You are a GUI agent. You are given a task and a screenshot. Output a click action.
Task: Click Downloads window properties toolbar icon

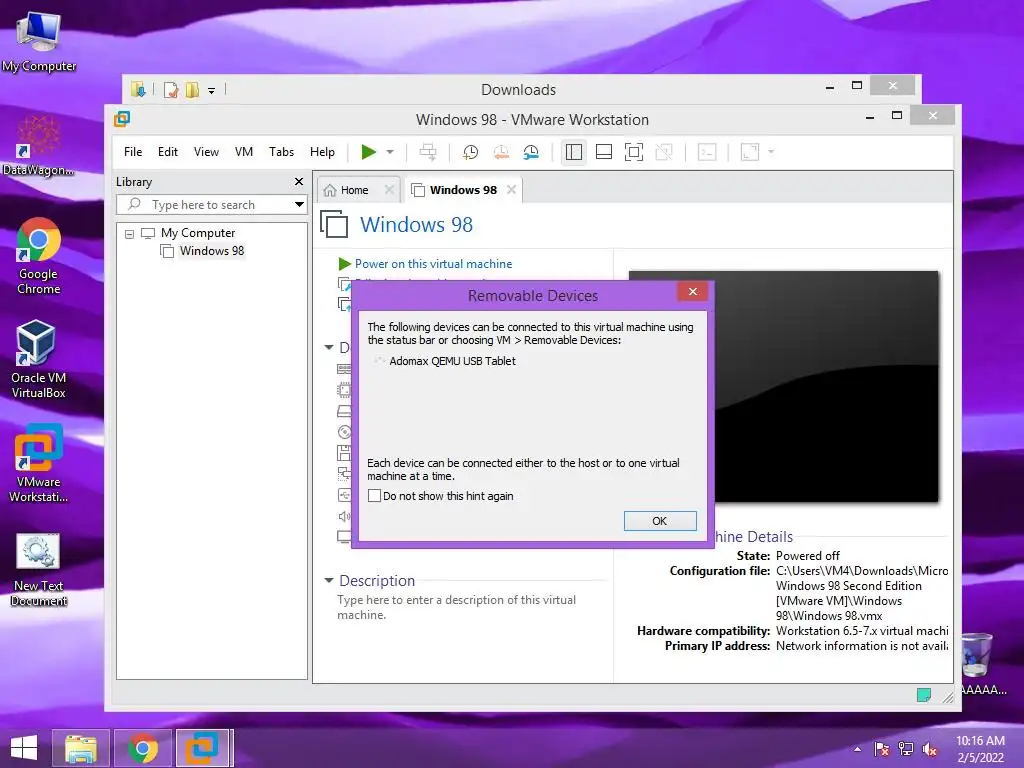click(x=170, y=89)
